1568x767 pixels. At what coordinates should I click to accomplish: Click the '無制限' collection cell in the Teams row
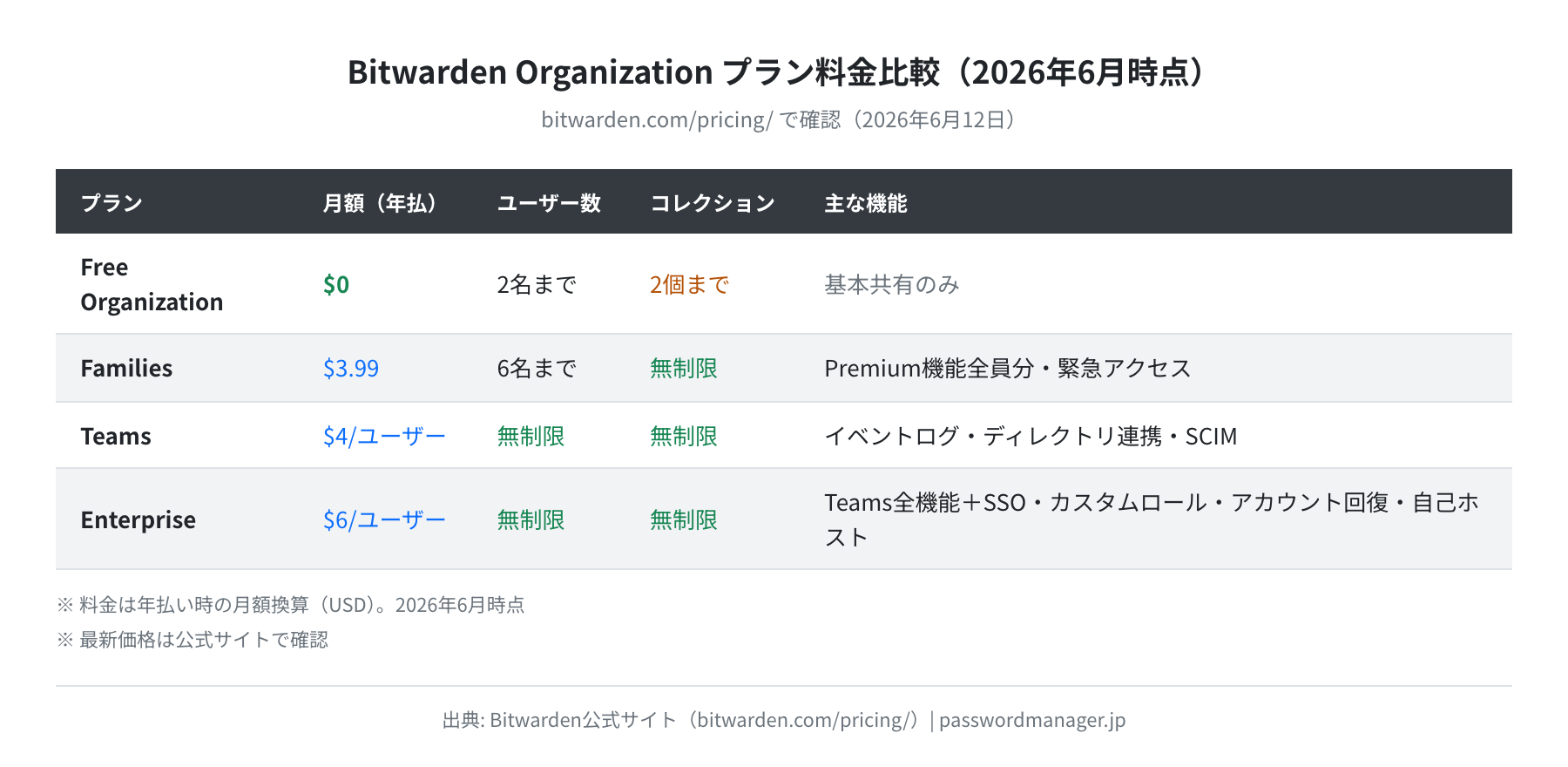tap(684, 436)
